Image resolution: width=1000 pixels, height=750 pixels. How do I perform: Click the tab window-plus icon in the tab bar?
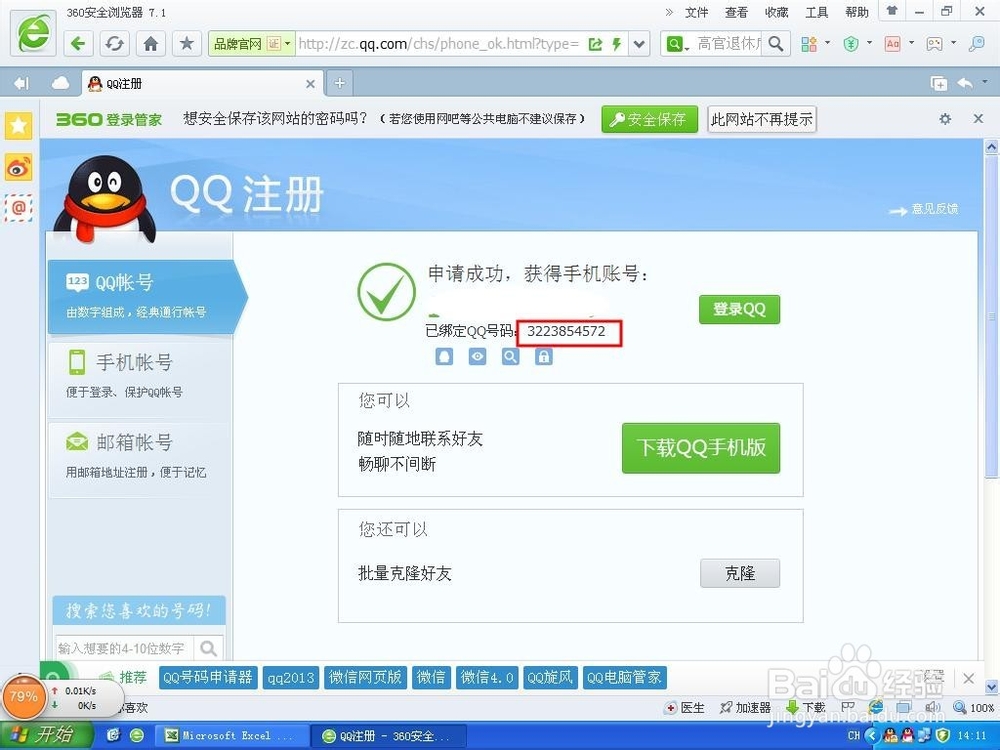coord(939,83)
